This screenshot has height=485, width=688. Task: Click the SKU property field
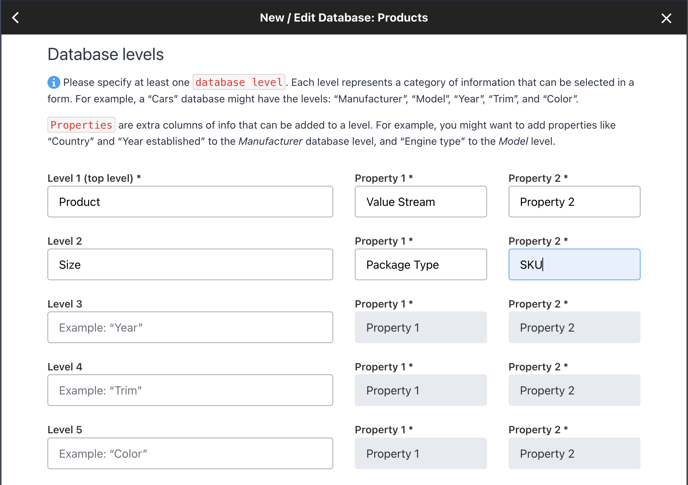click(574, 264)
